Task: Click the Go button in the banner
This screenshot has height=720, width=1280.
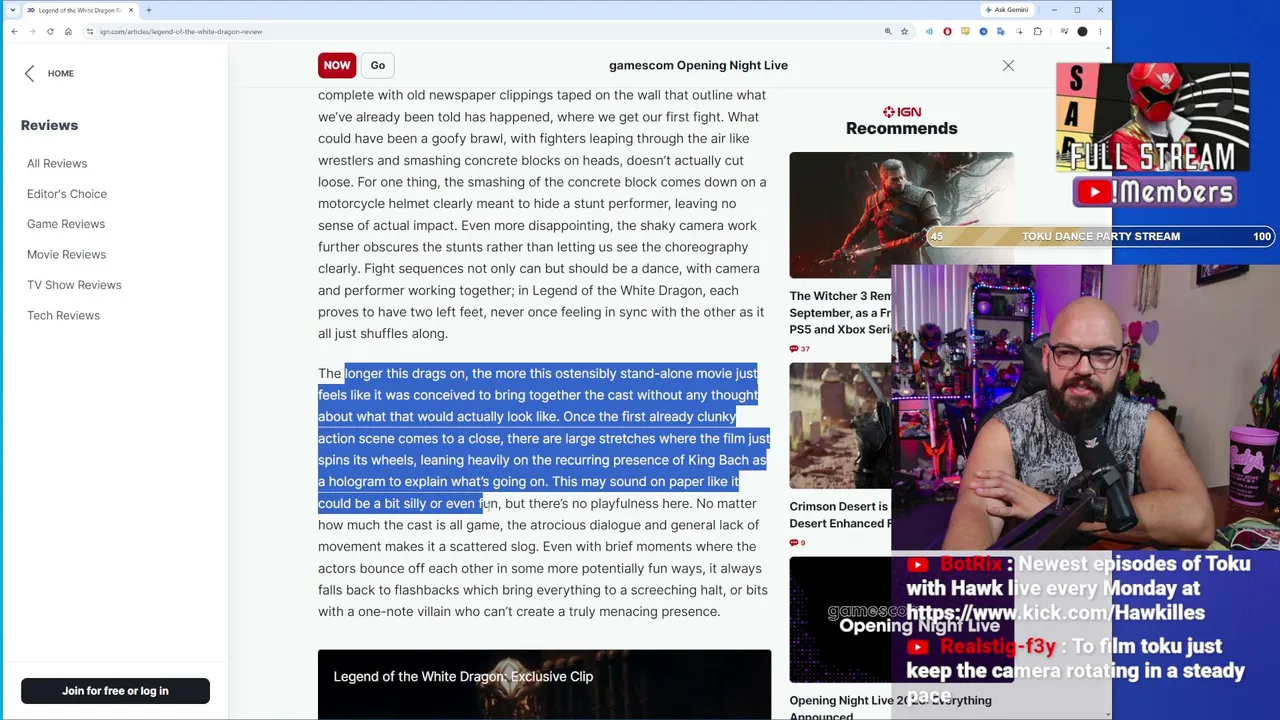Action: (x=378, y=65)
